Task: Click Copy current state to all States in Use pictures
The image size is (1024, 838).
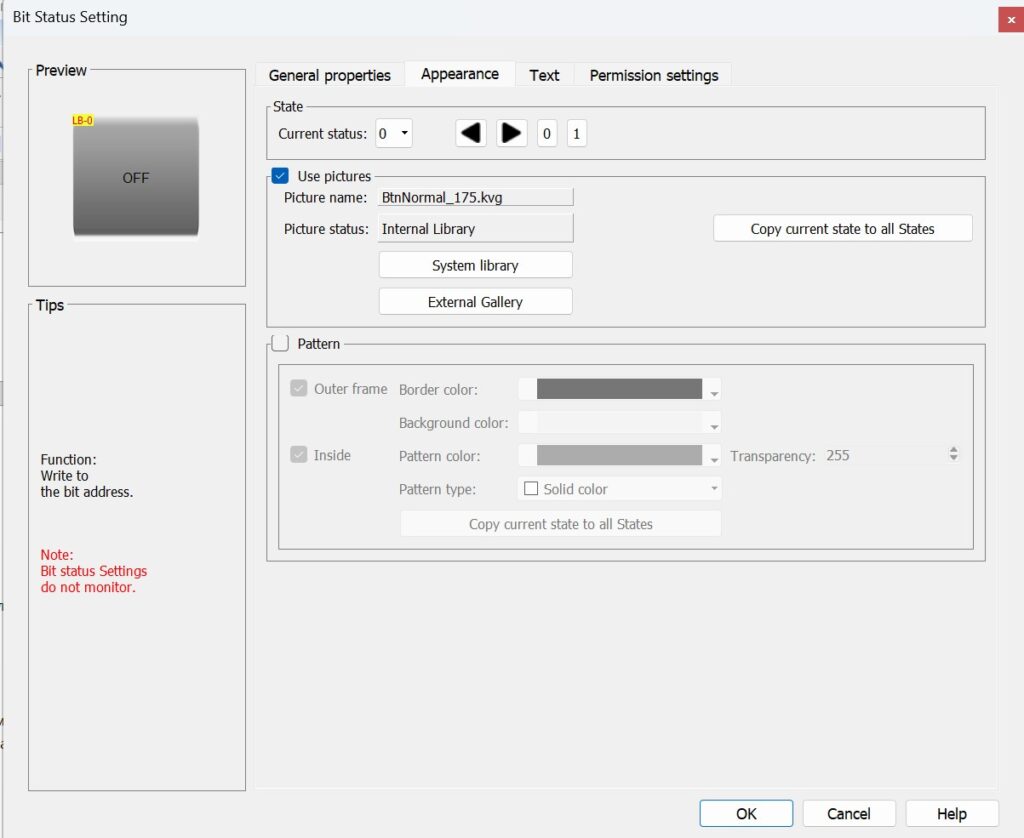Action: pyautogui.click(x=842, y=229)
